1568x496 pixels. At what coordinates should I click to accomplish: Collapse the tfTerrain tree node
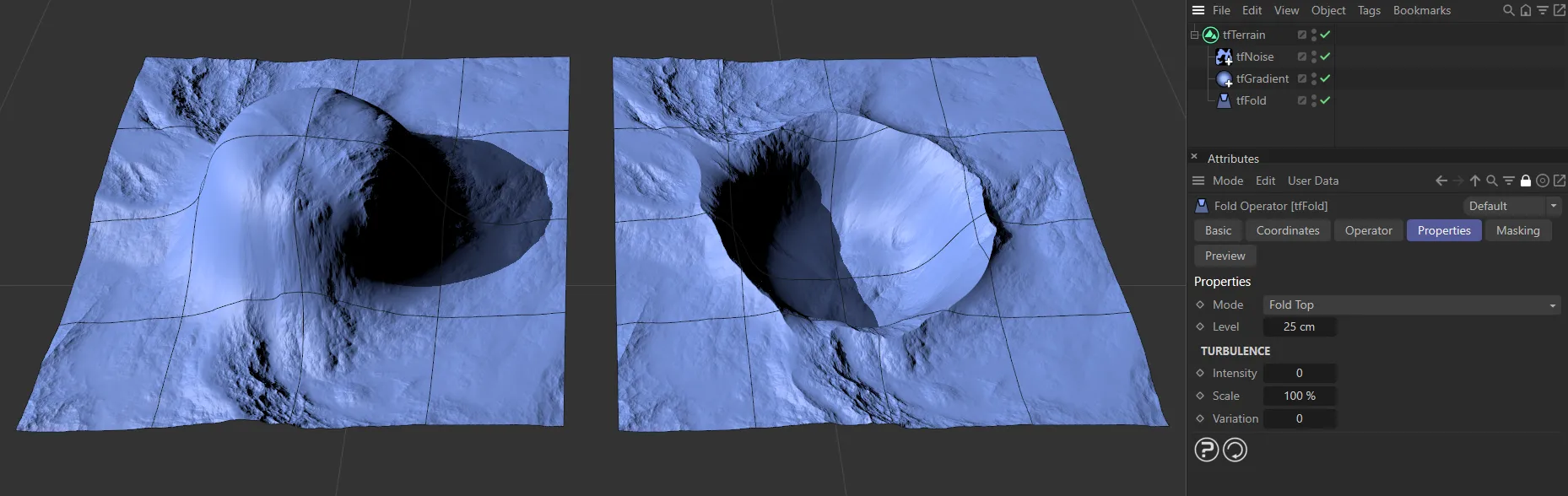point(1194,35)
